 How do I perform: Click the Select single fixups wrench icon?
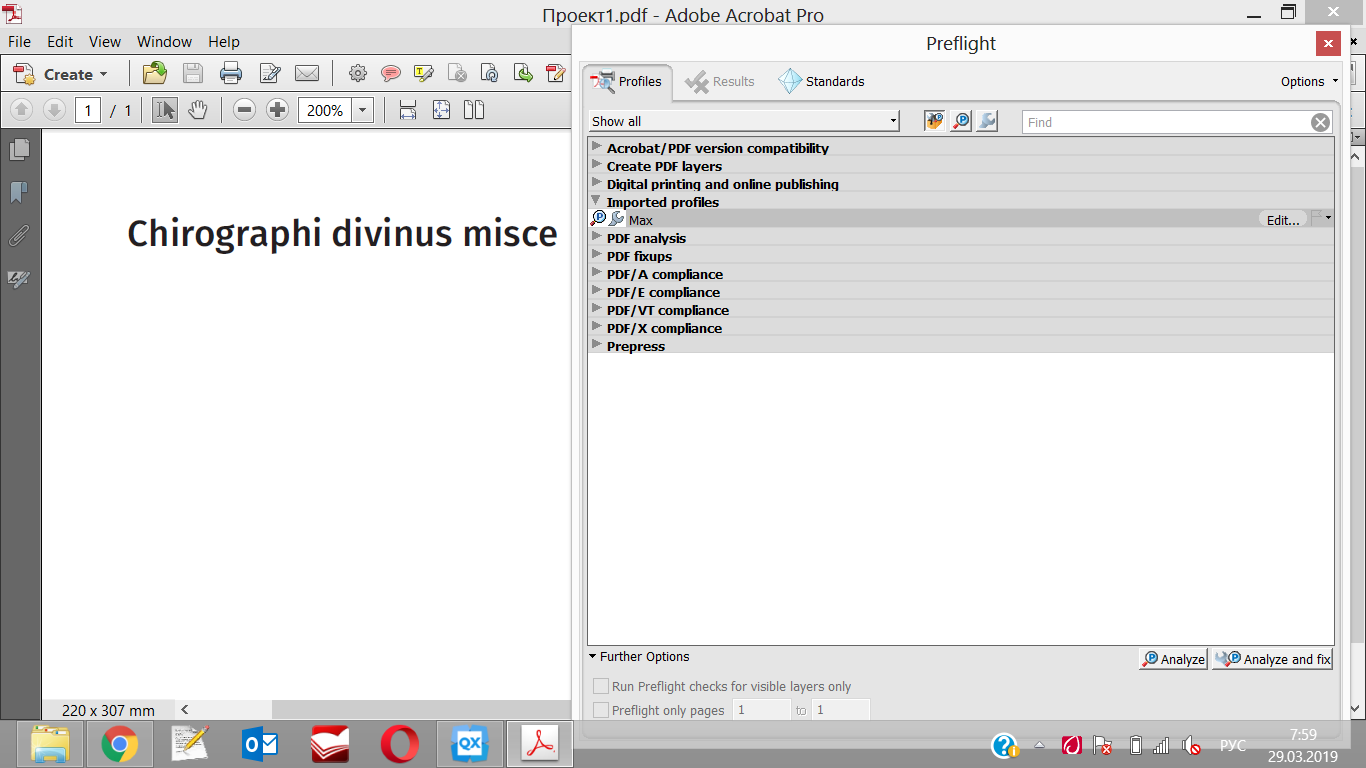point(986,121)
